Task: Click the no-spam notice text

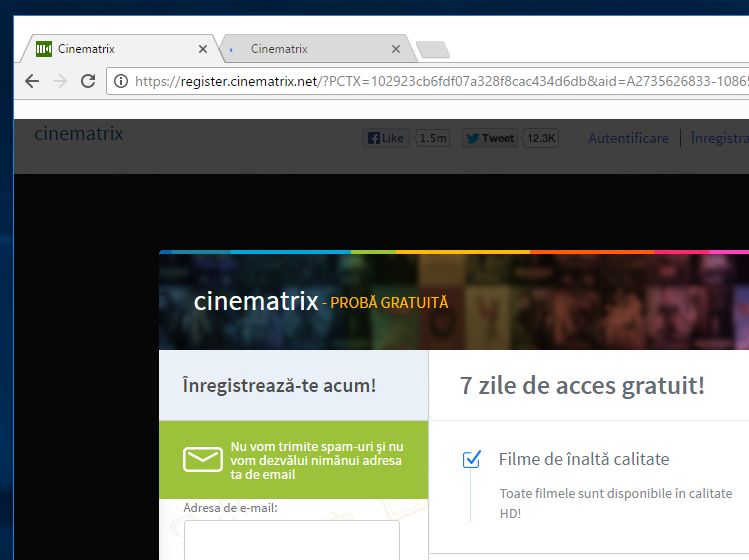Action: point(317,460)
